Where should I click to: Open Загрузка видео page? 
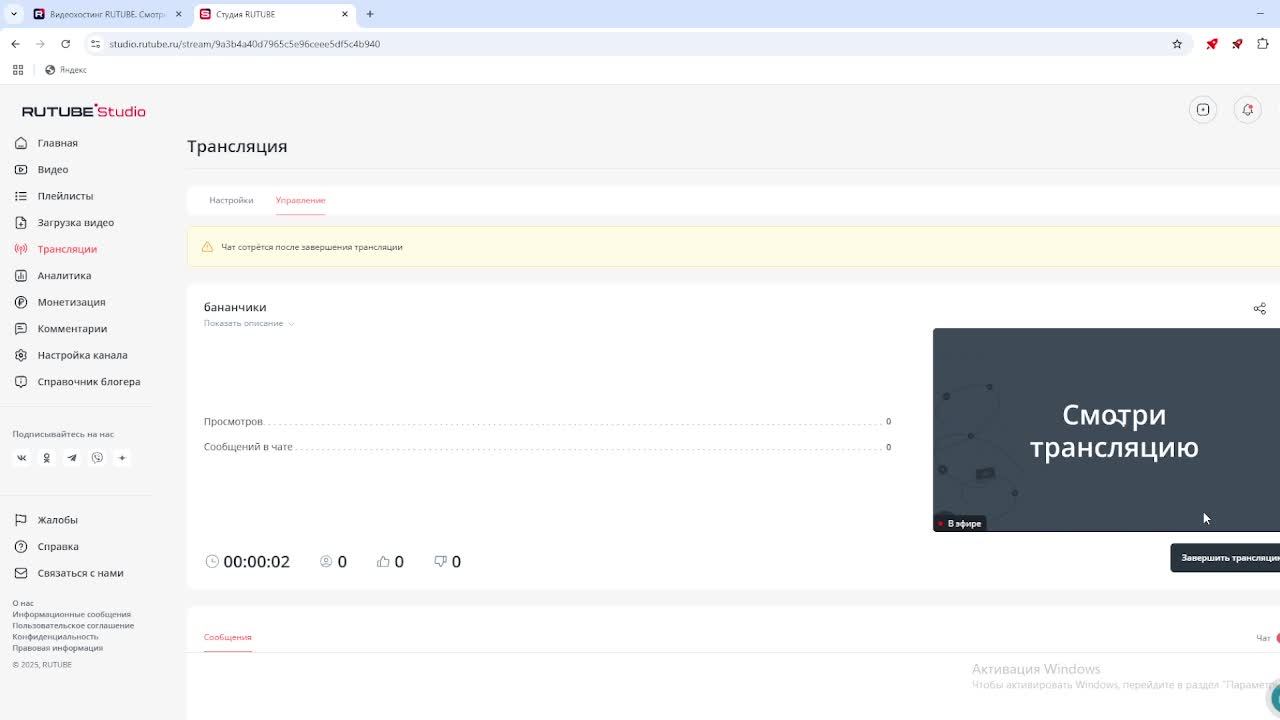[75, 223]
